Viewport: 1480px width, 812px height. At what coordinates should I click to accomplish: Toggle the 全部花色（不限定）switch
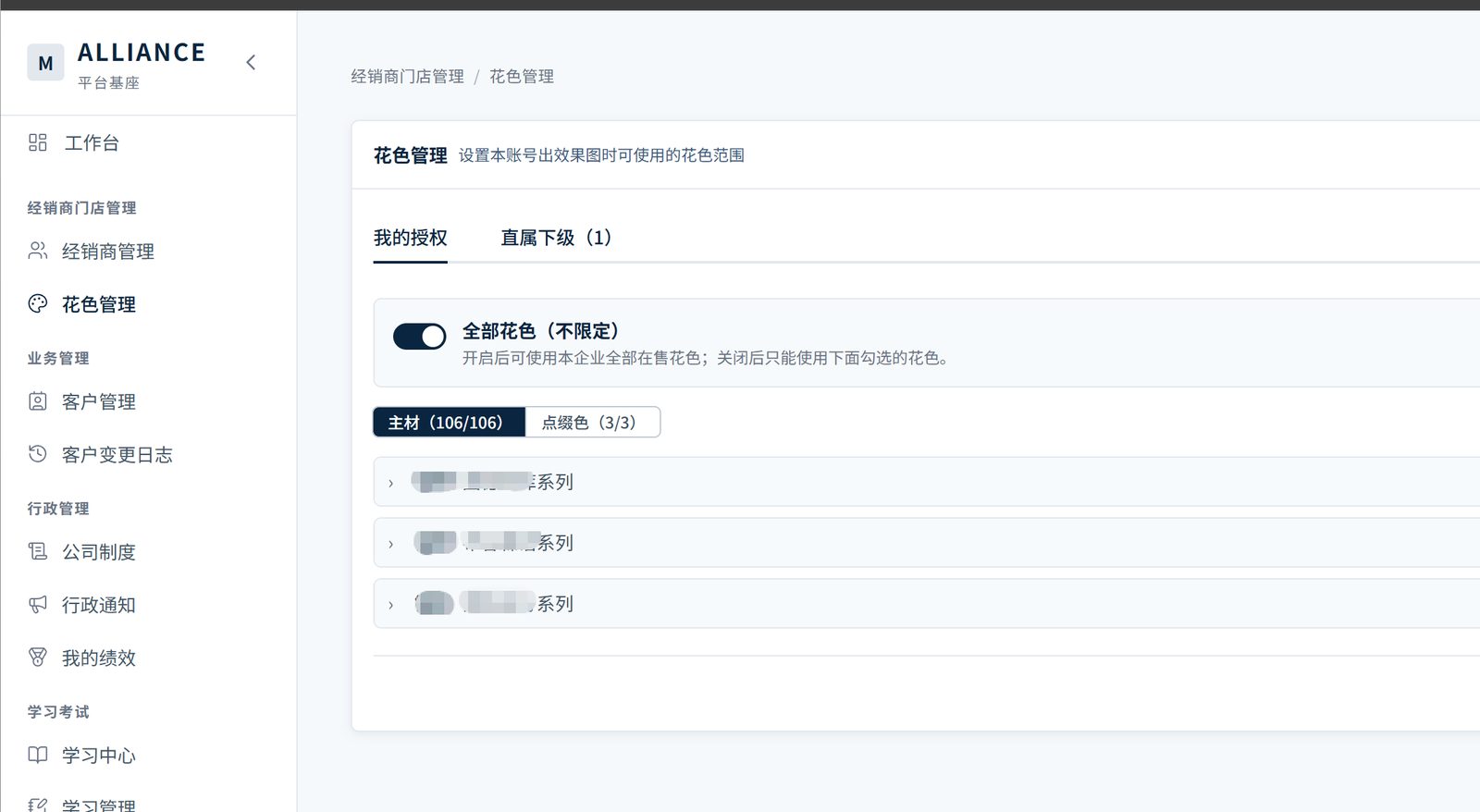[x=420, y=337]
